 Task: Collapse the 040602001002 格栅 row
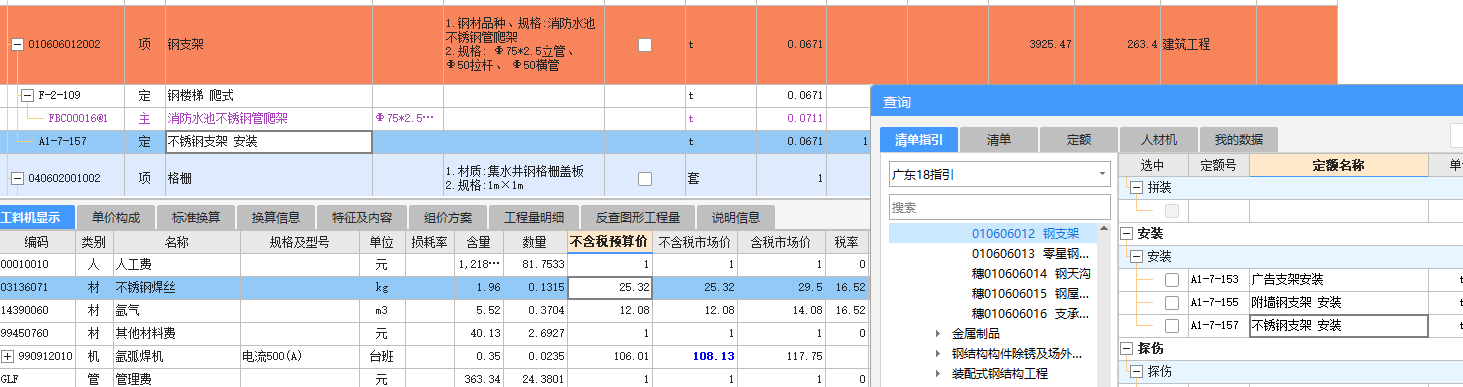pos(18,178)
